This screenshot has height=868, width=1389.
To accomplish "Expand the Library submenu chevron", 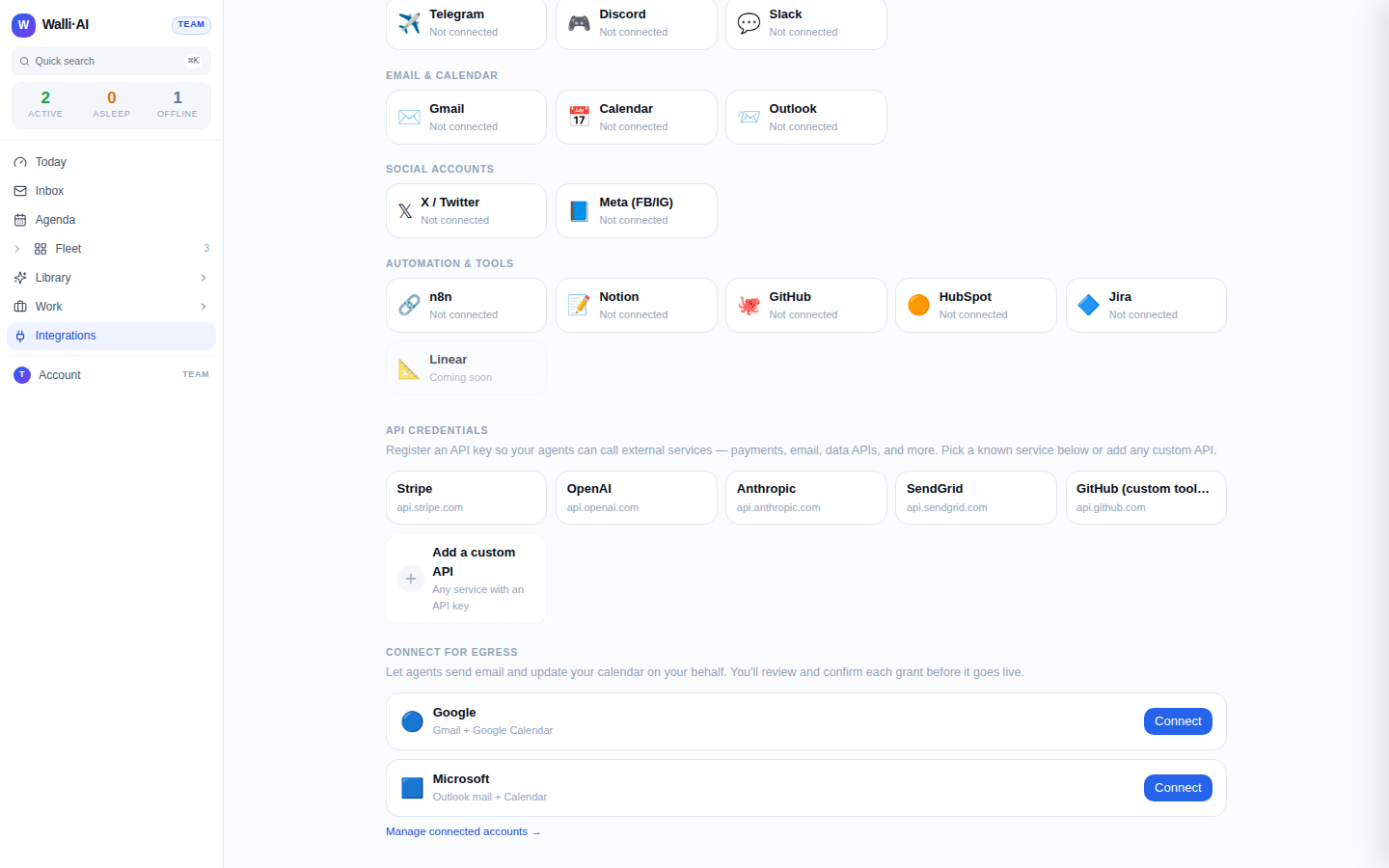I will tap(204, 278).
